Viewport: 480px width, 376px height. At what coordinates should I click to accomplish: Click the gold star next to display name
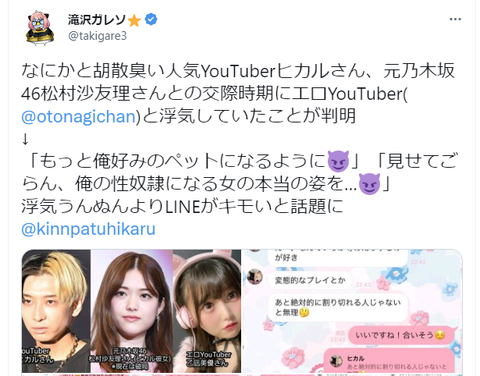[134, 20]
